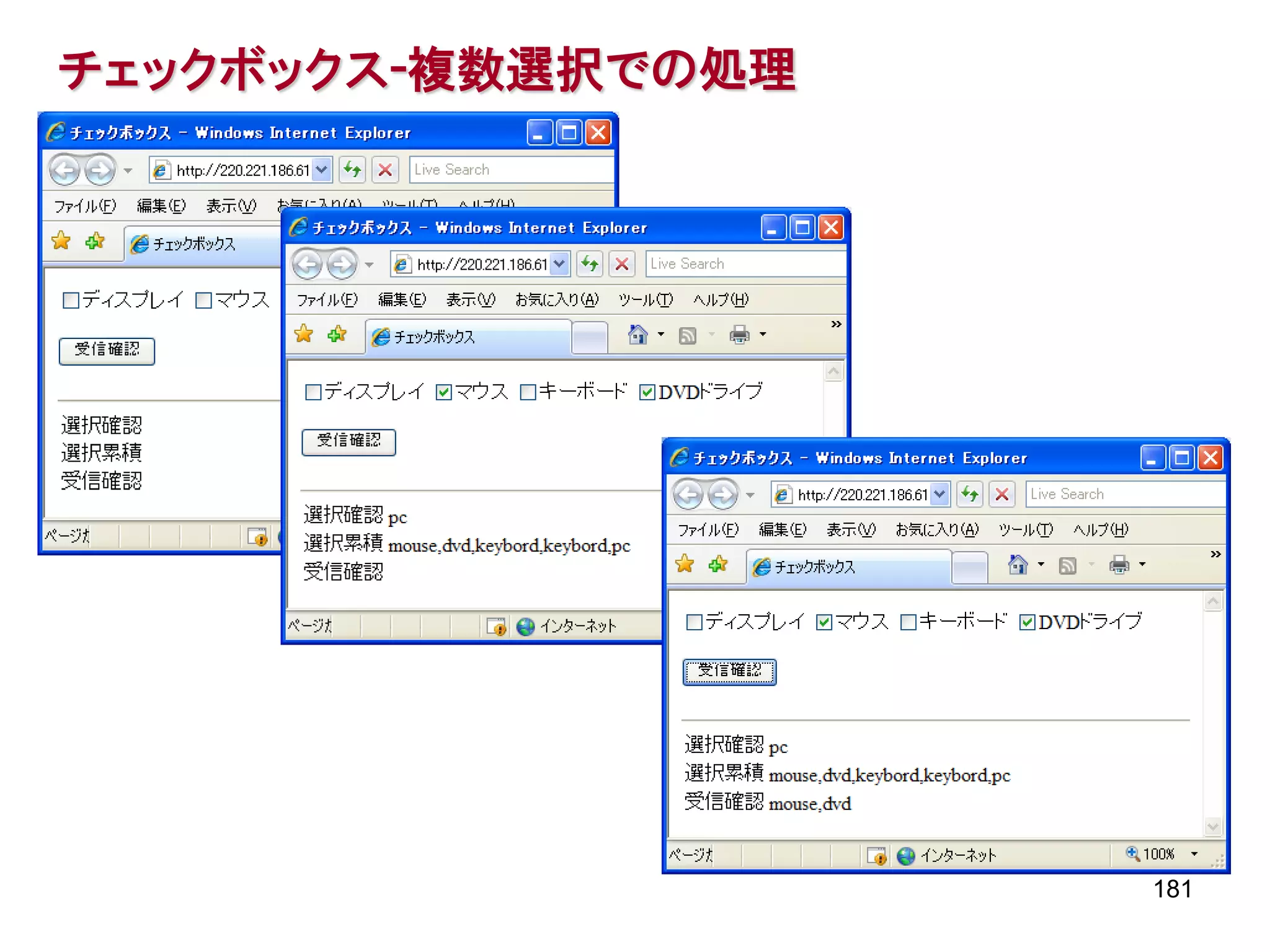Click Stop X icon in middle IE window
This screenshot has width=1270, height=952.
click(x=622, y=264)
